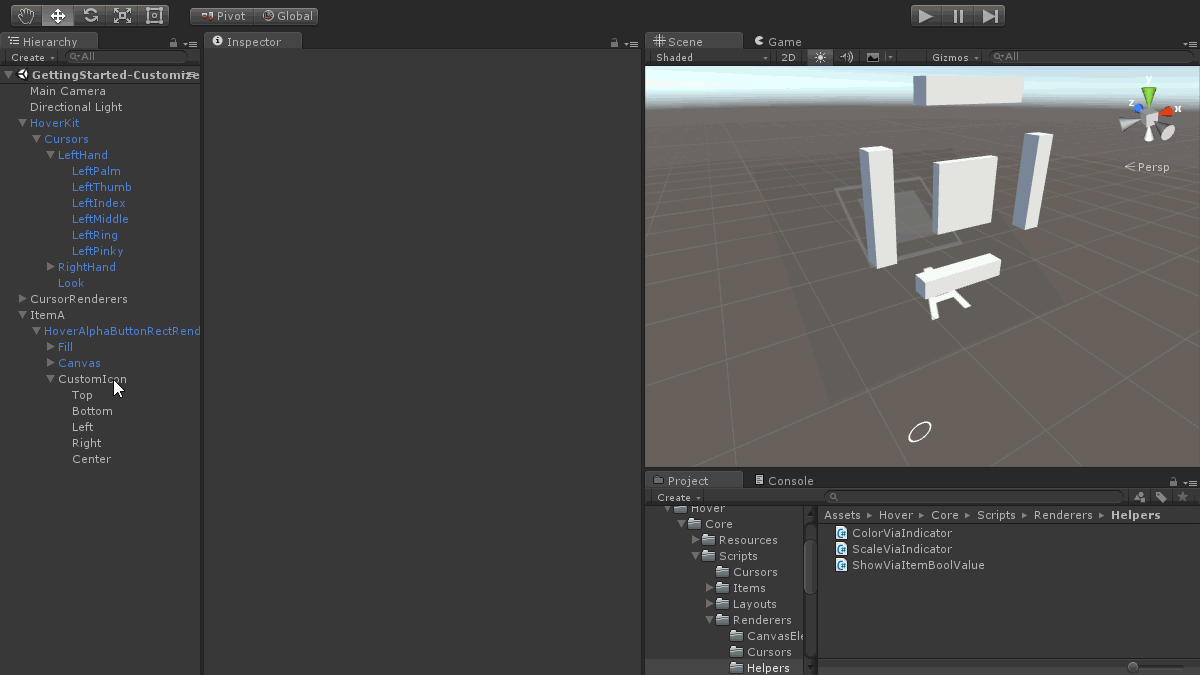Toggle 2D mode in the Scene view
Image resolution: width=1200 pixels, height=675 pixels.
[x=789, y=58]
